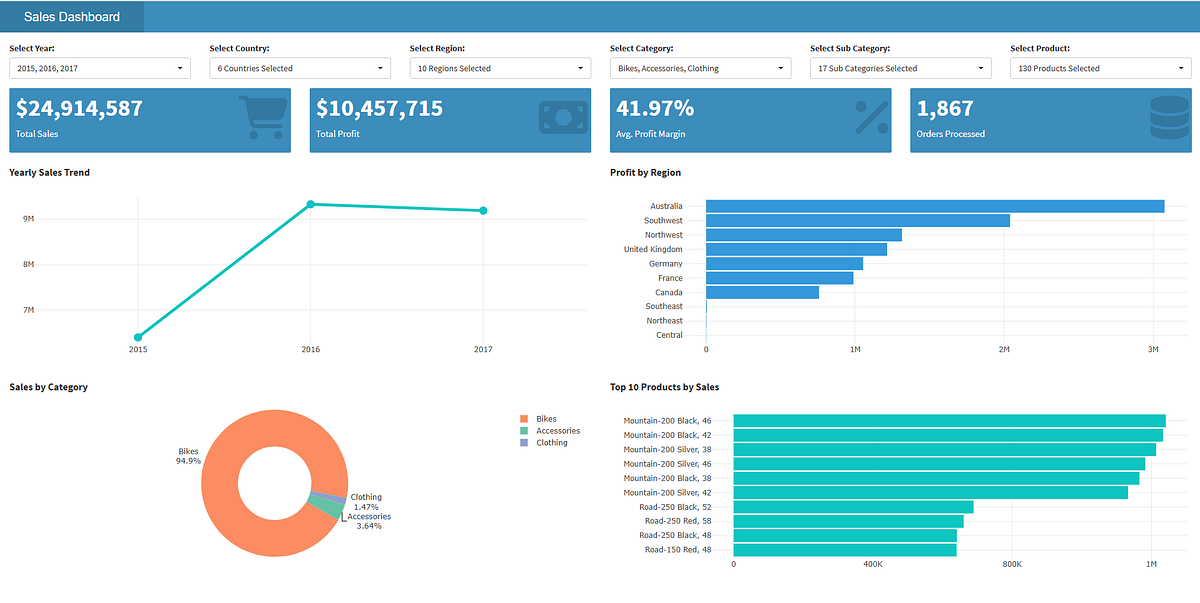
Task: Toggle the Clothing legend color swatch
Action: click(x=524, y=443)
